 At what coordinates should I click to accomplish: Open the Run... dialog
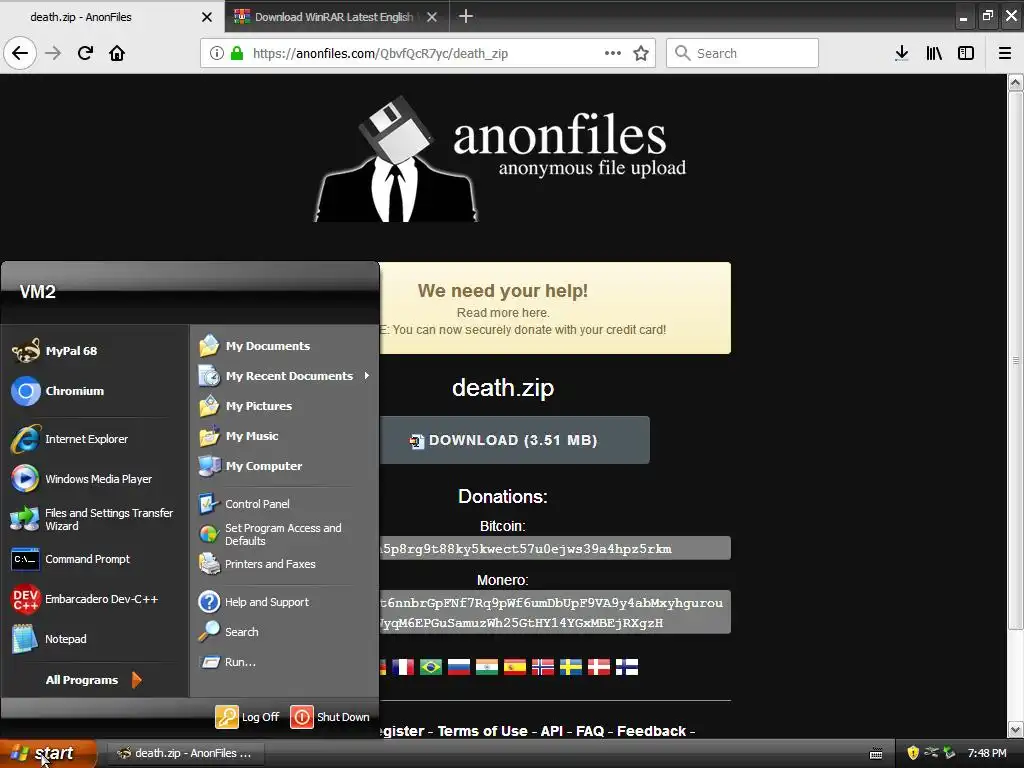(284, 662)
